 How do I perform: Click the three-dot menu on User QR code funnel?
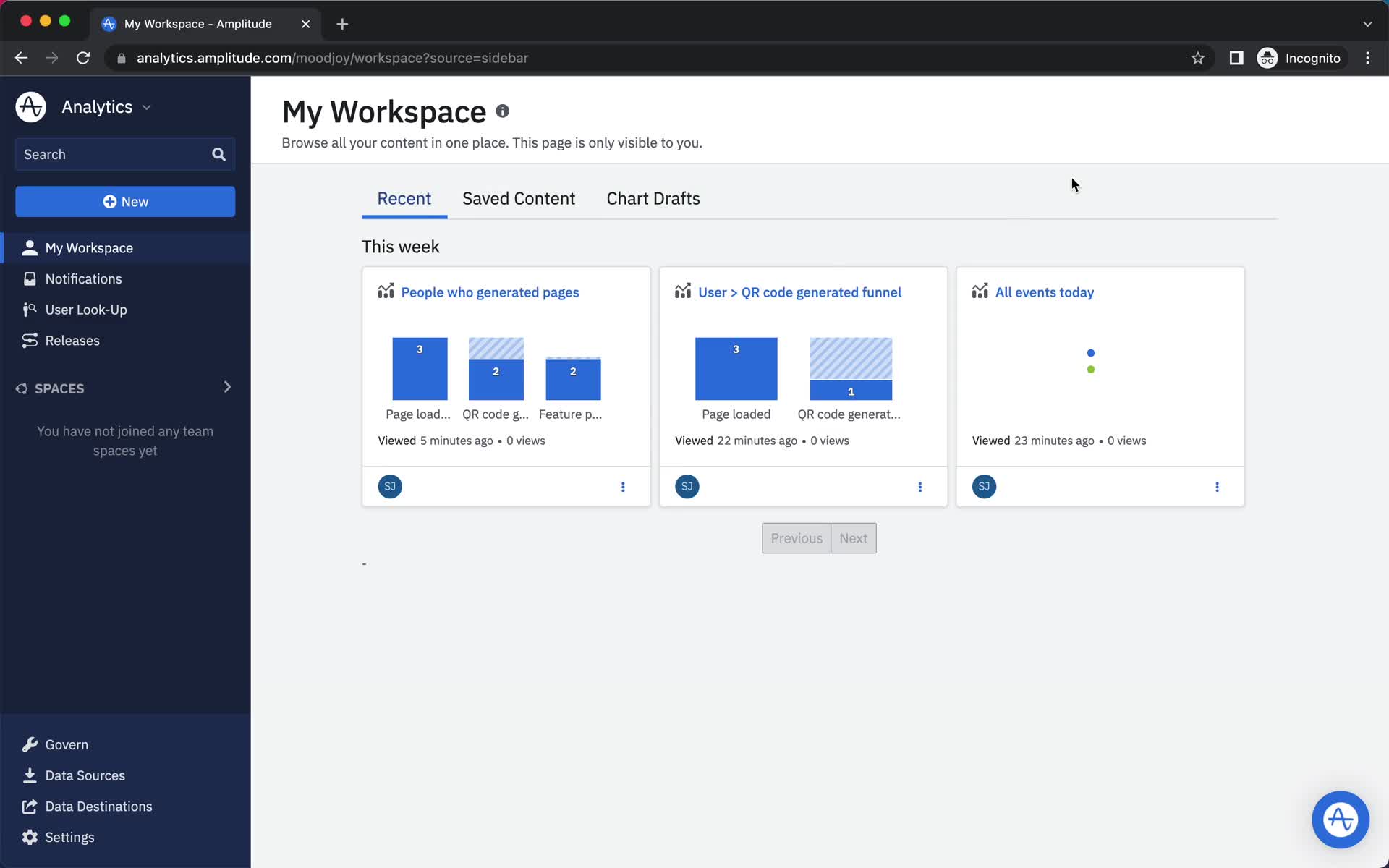[920, 486]
